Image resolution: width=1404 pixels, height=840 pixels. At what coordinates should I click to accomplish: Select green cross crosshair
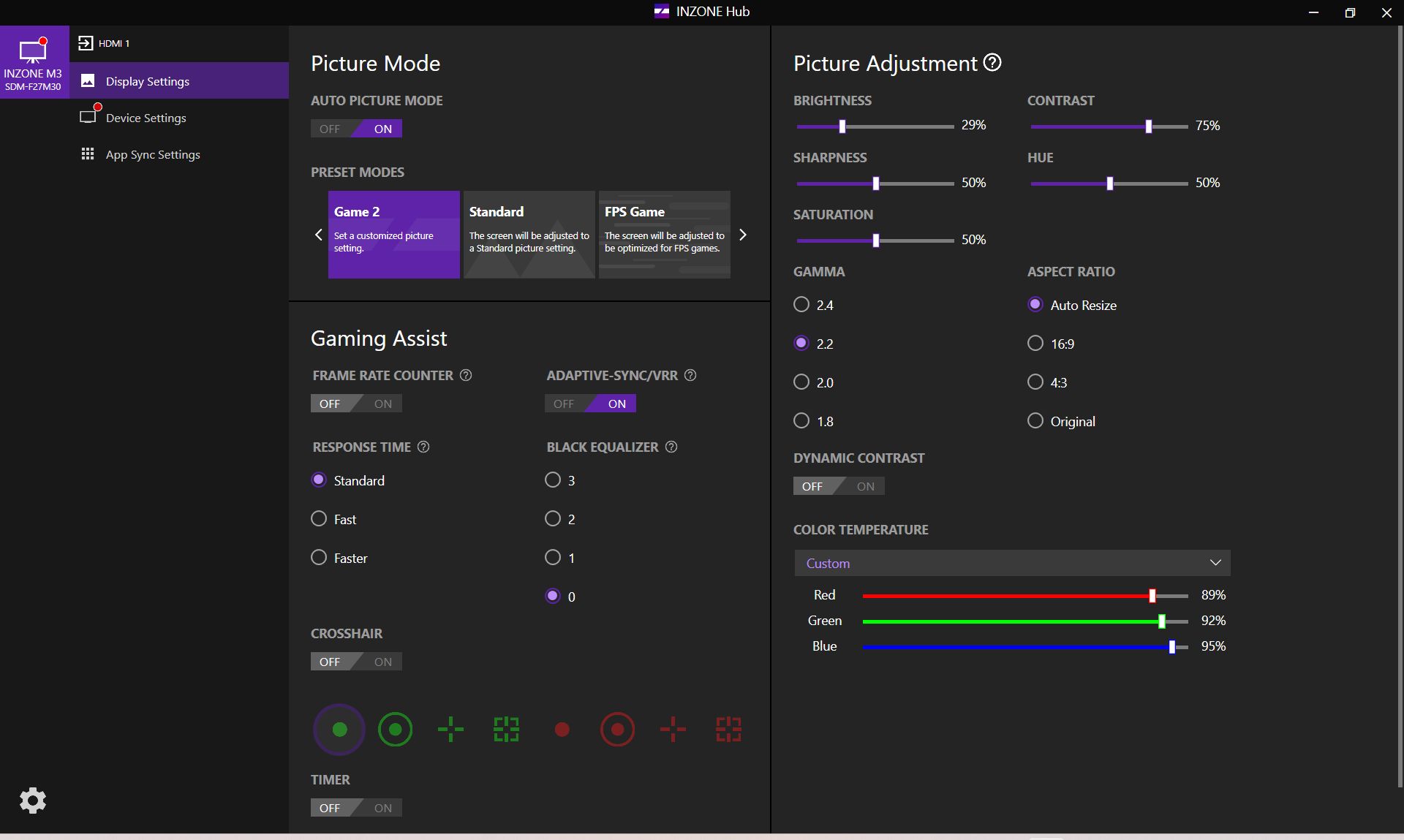pos(450,729)
